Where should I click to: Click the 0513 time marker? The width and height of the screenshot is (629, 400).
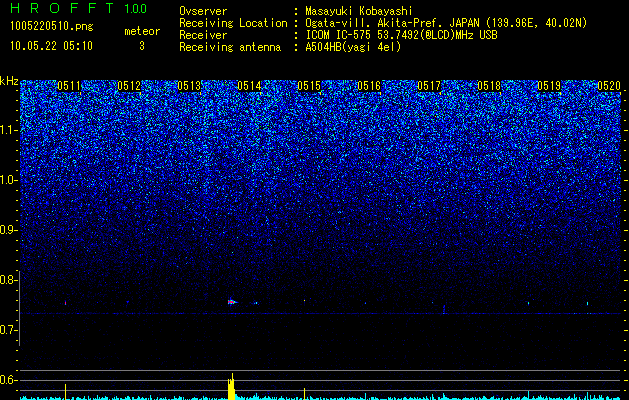[189, 86]
